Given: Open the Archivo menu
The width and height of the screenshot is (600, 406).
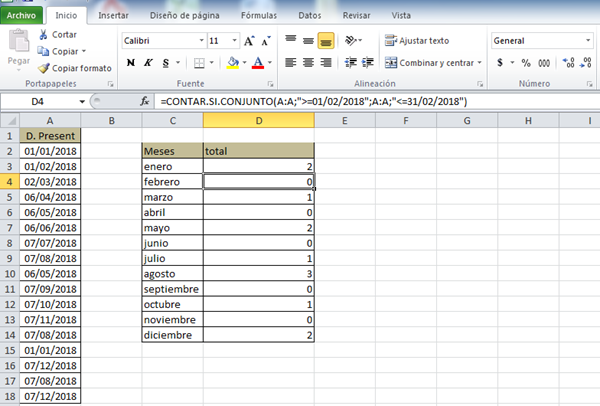Looking at the screenshot, I should tap(22, 16).
